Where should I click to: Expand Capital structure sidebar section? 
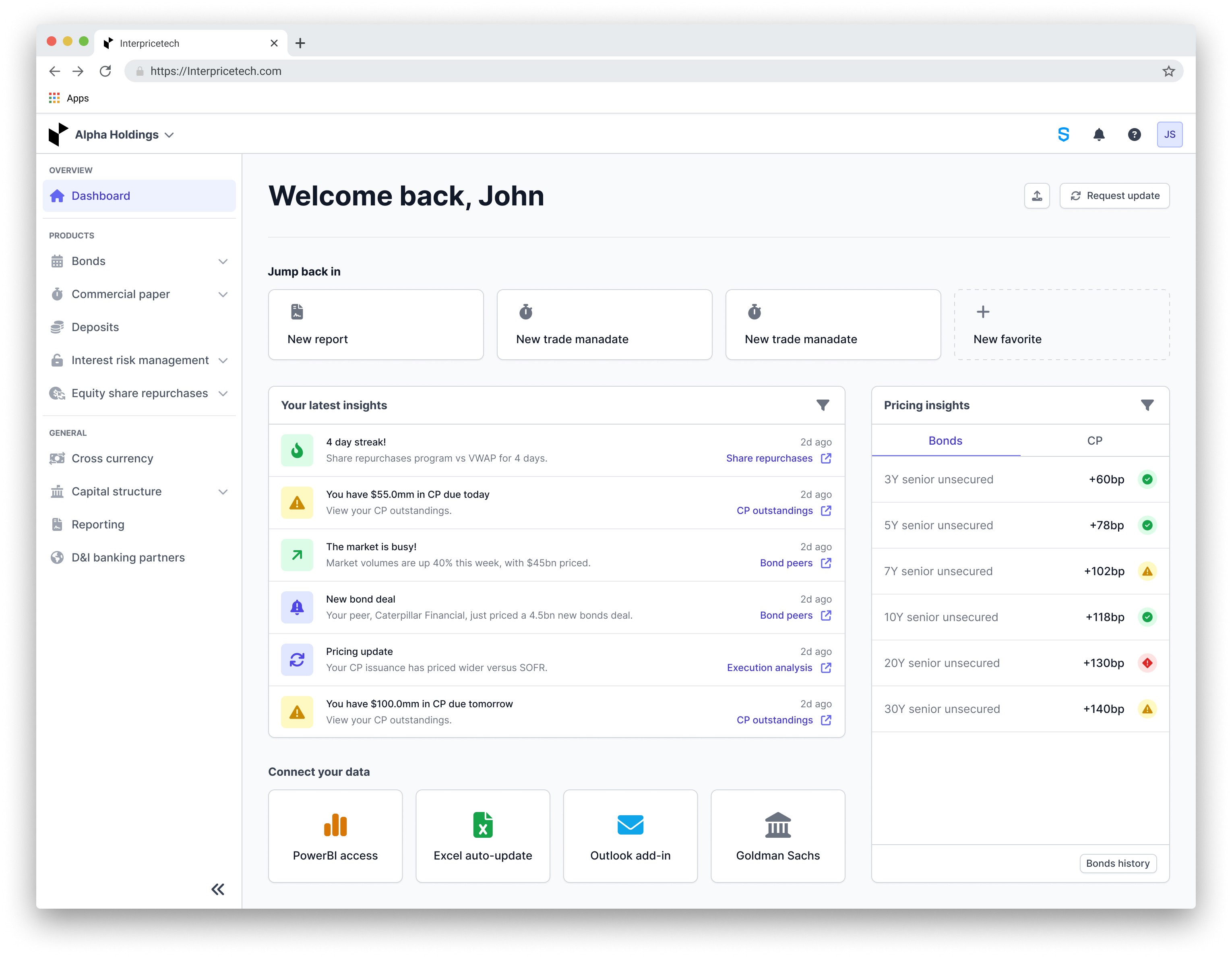pos(223,492)
